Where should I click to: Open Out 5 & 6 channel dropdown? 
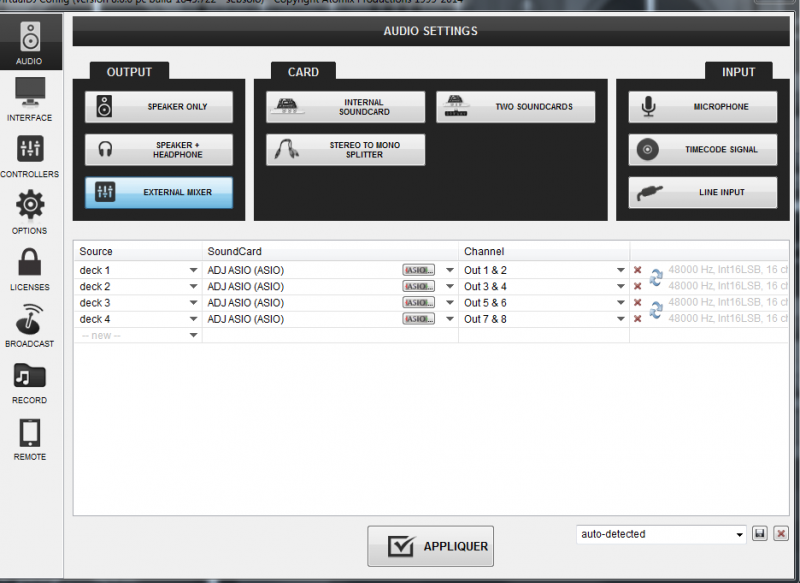click(620, 303)
